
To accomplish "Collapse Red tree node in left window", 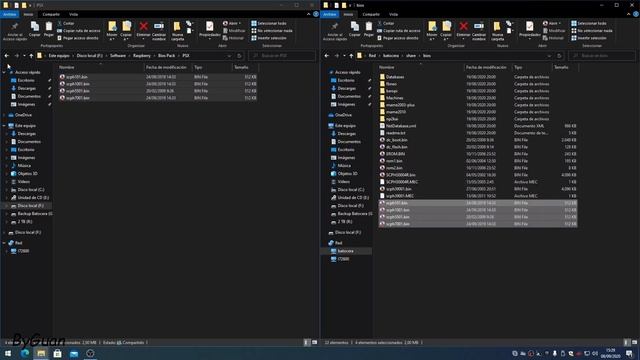I will click(x=4, y=243).
